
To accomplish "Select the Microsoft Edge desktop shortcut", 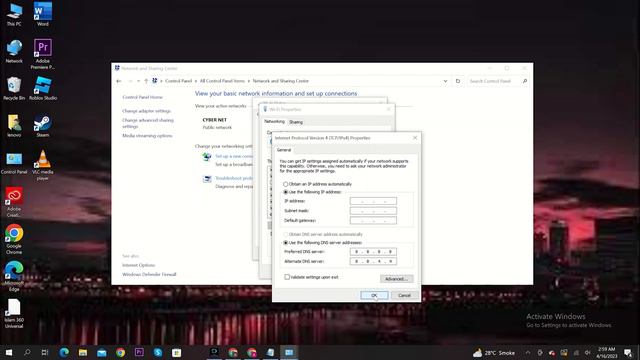I will pyautogui.click(x=14, y=276).
